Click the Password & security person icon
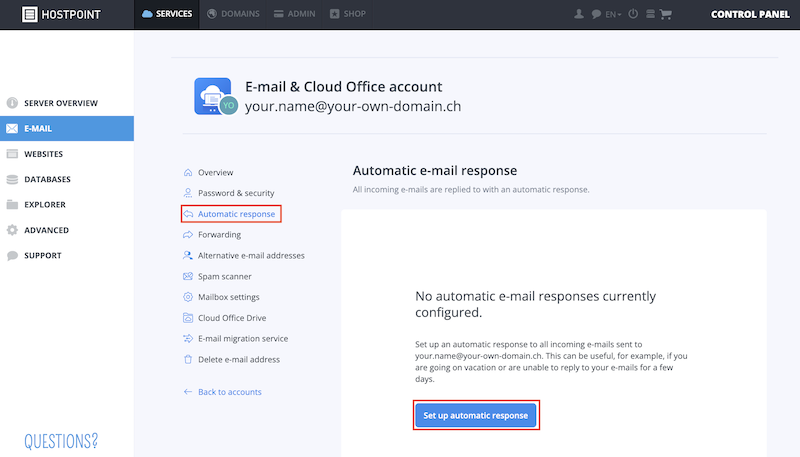This screenshot has height=457, width=800. click(188, 193)
